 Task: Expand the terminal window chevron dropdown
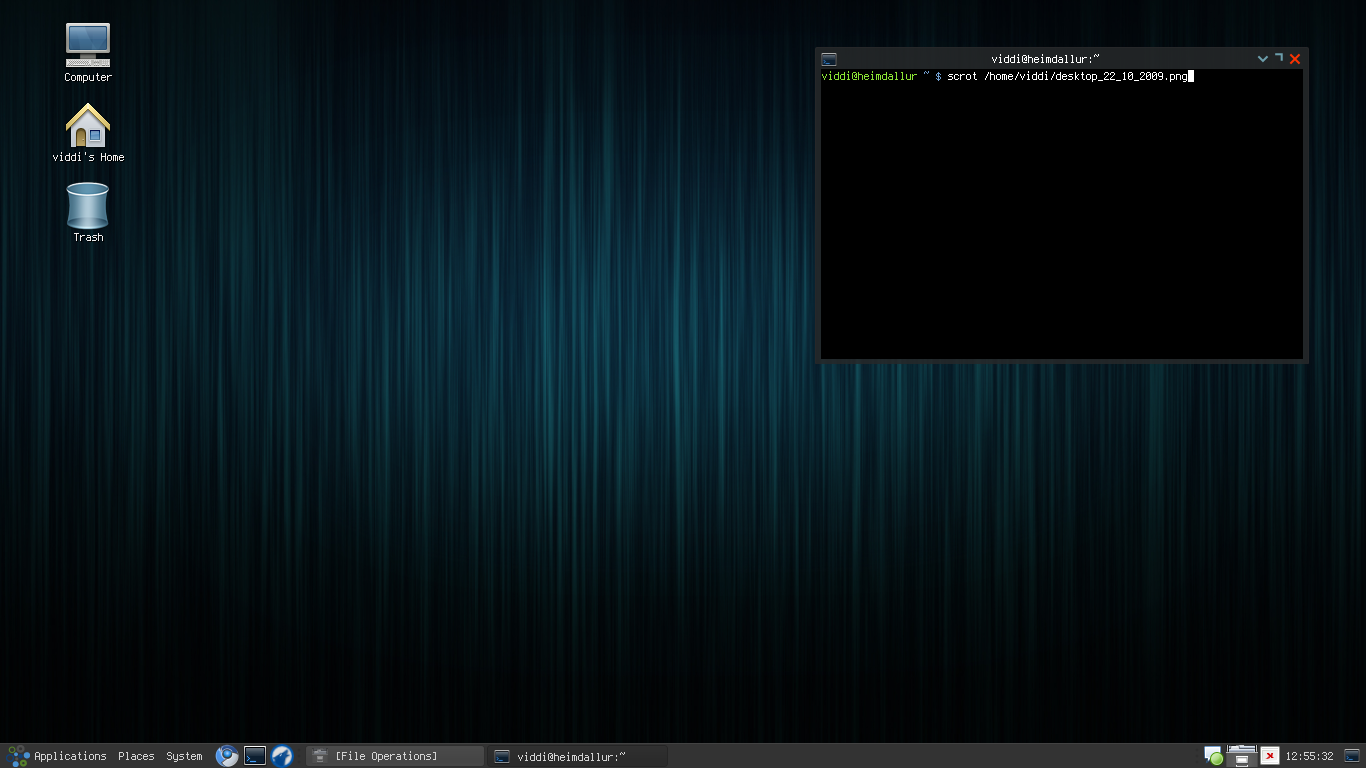[x=1262, y=58]
